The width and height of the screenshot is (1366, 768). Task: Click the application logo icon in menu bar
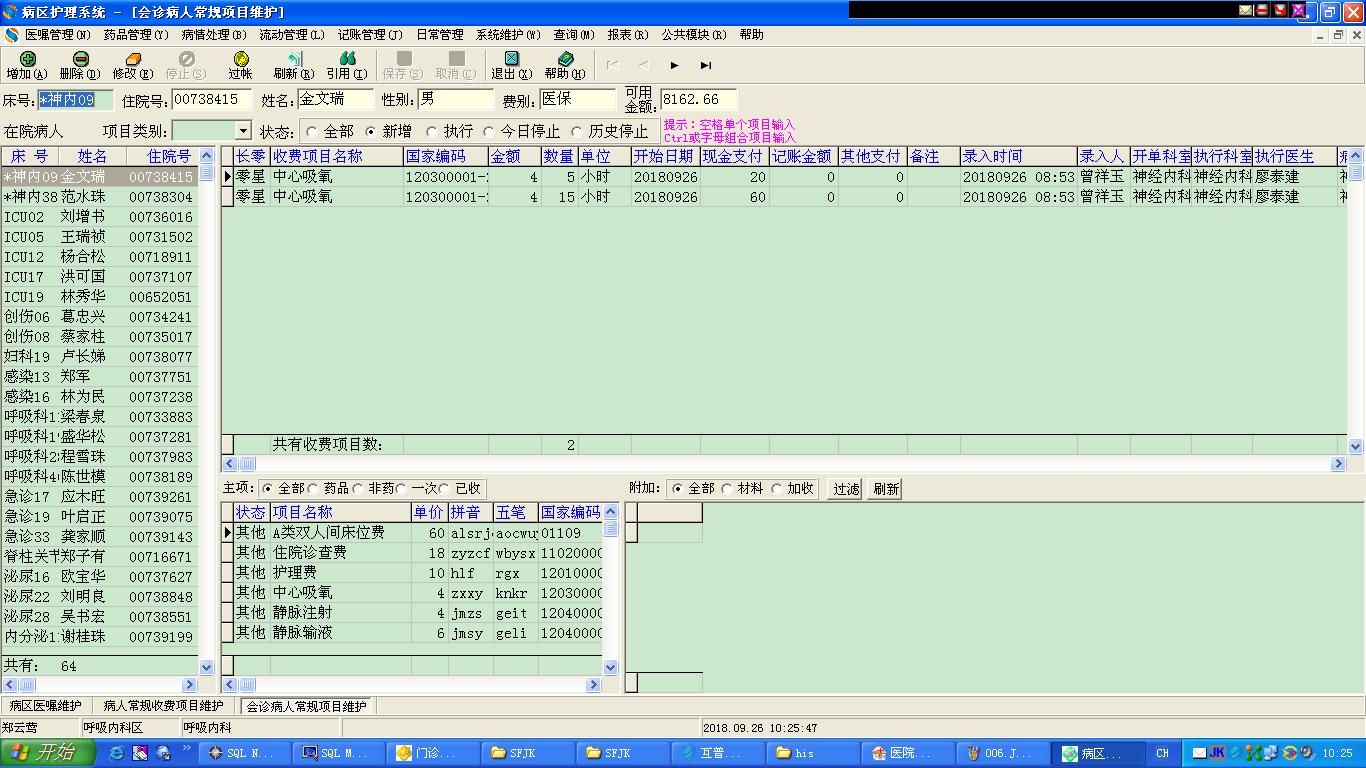click(x=12, y=35)
